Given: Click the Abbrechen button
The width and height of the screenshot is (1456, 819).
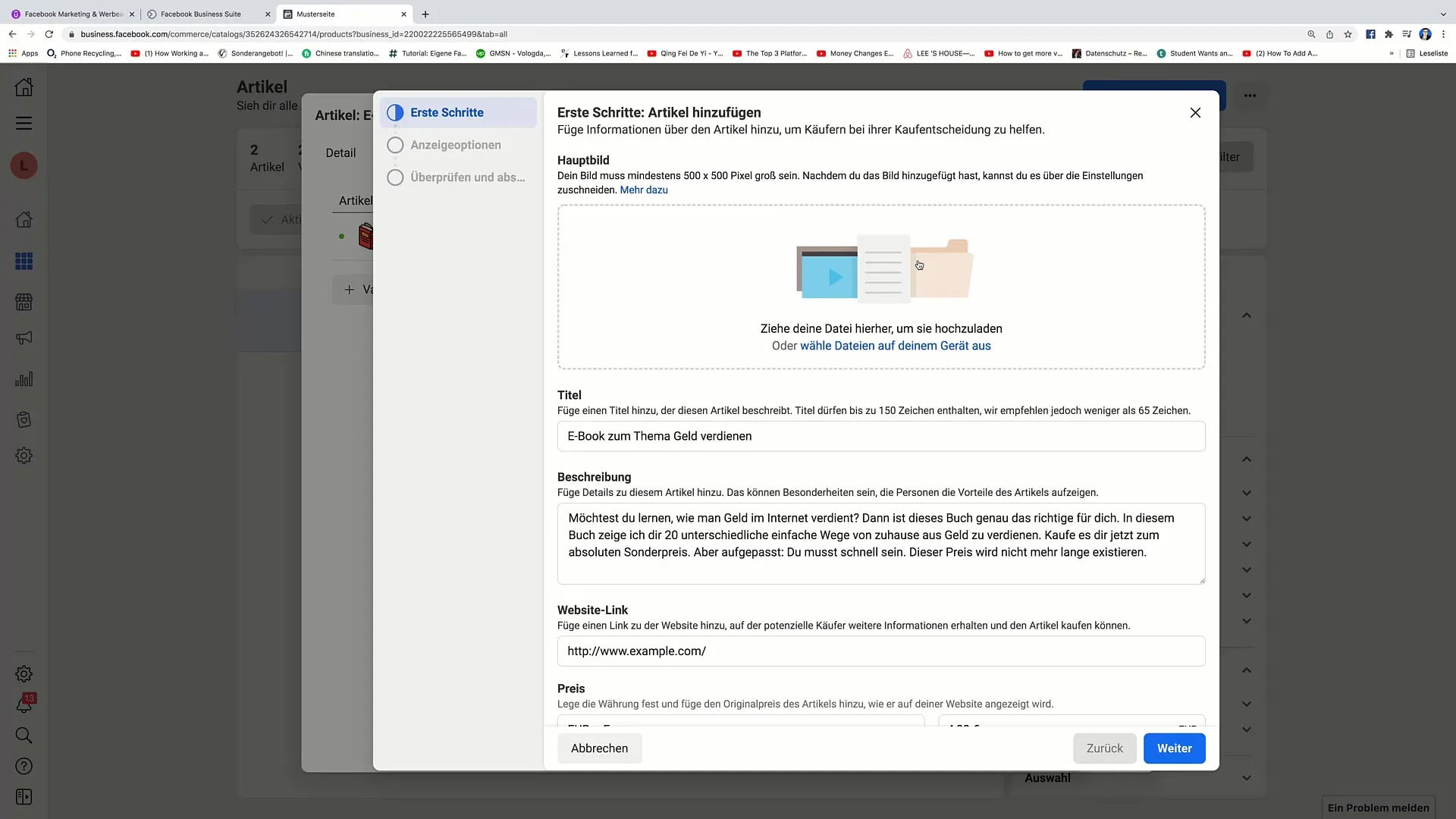Looking at the screenshot, I should (x=599, y=748).
